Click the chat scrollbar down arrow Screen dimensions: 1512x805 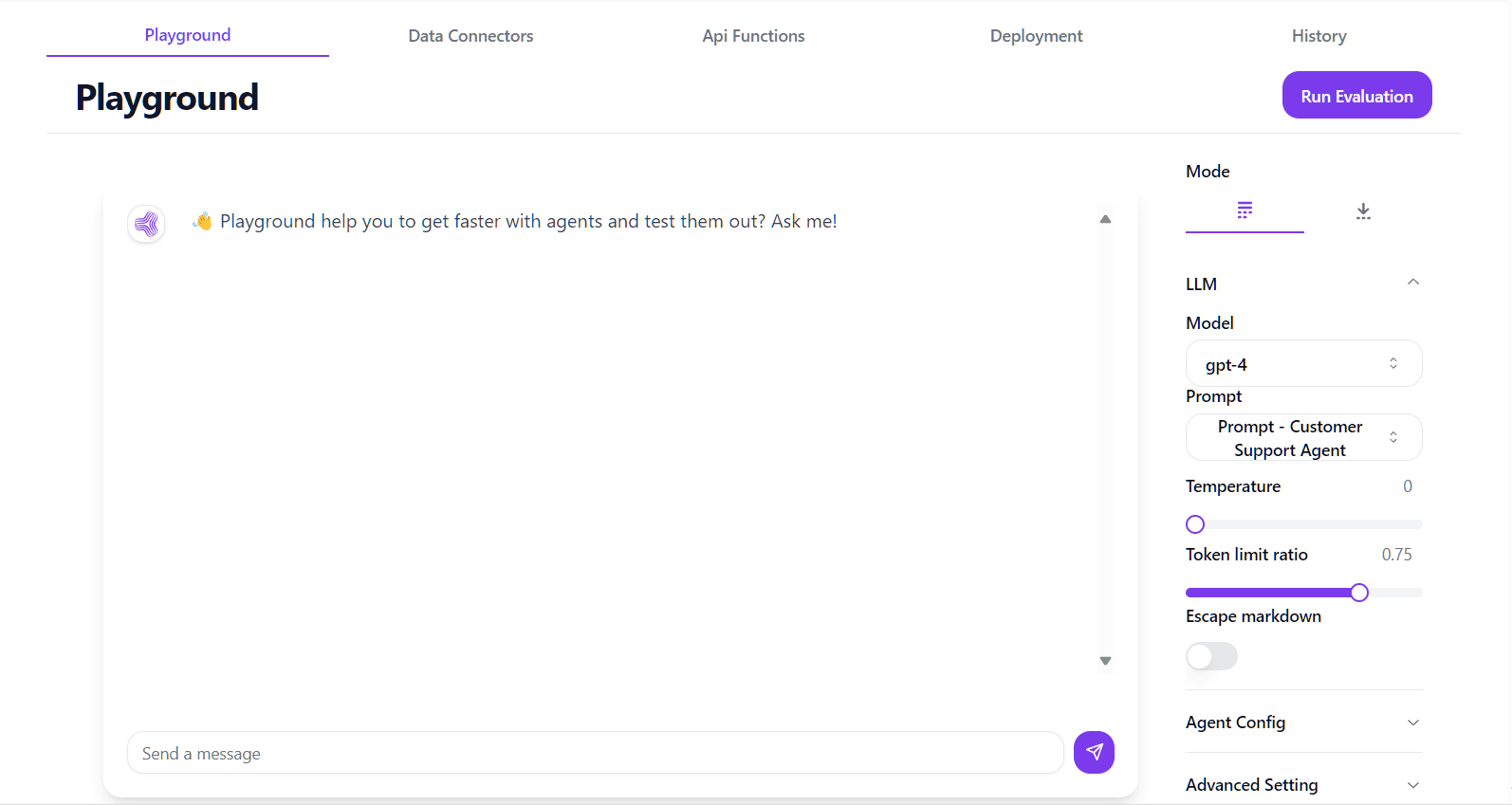click(x=1105, y=661)
